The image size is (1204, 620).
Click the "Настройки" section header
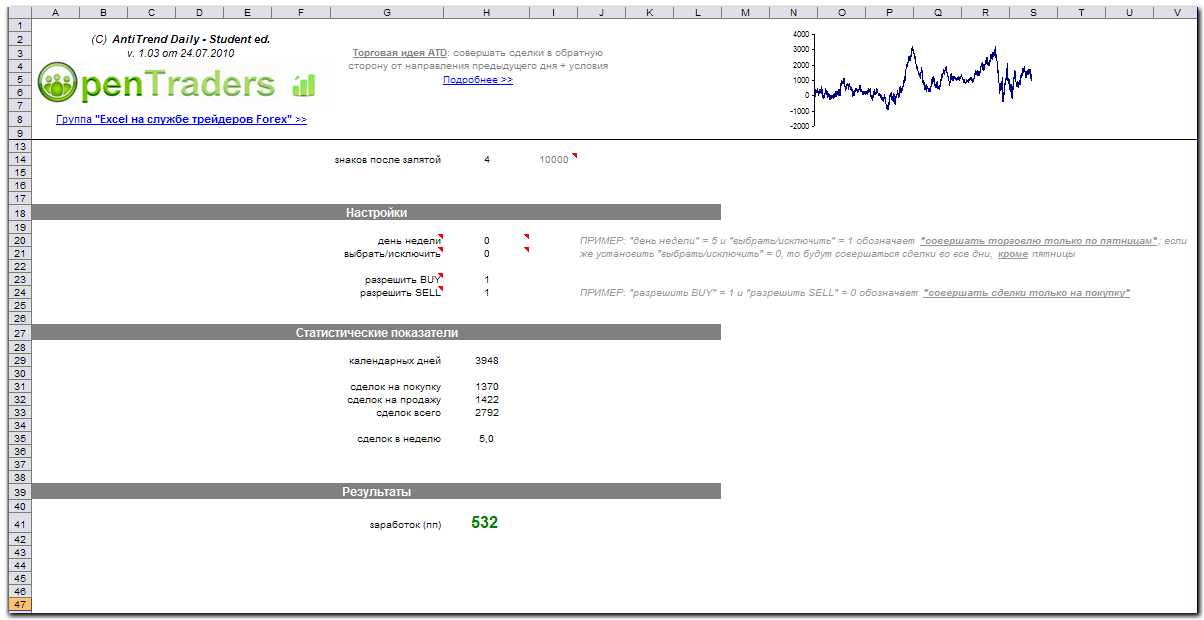click(x=376, y=212)
